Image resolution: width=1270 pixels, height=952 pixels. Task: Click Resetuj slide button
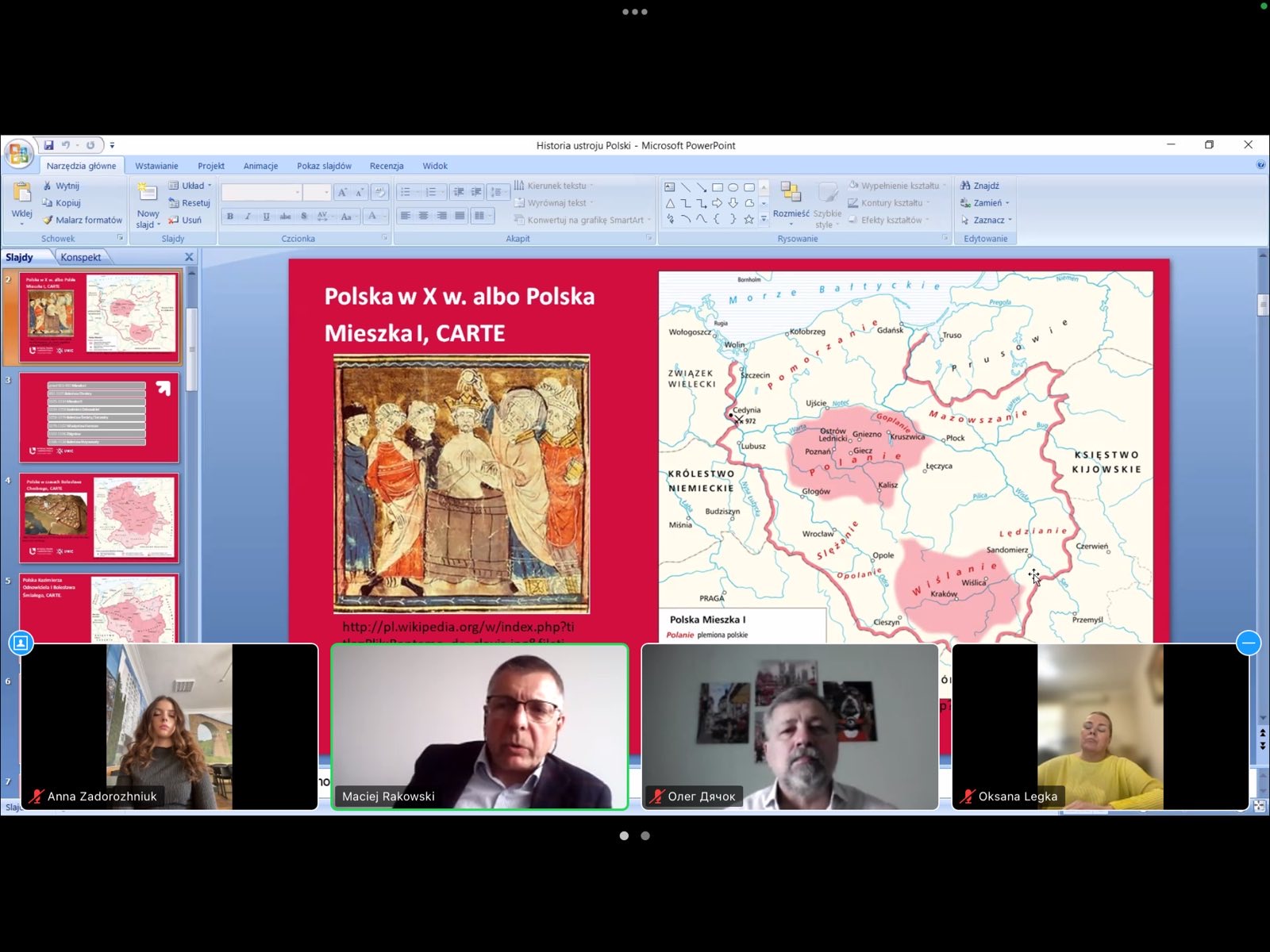coord(189,203)
